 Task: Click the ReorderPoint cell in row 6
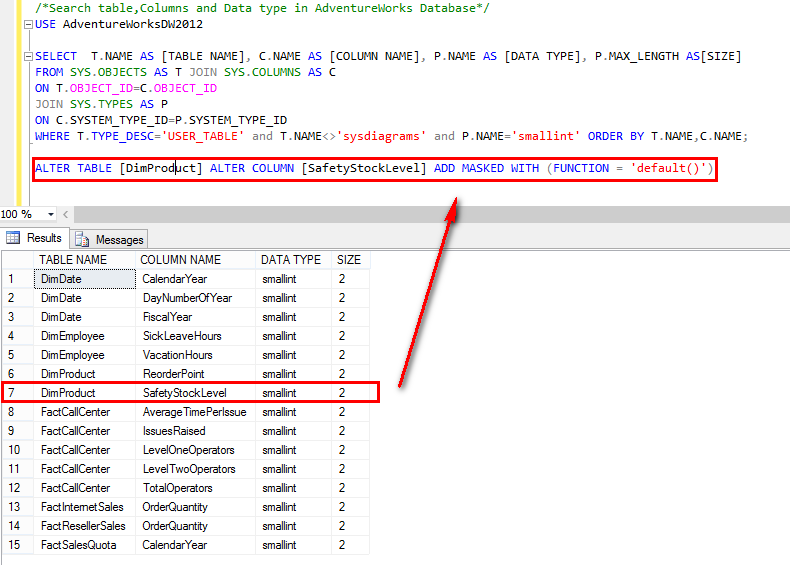point(174,374)
